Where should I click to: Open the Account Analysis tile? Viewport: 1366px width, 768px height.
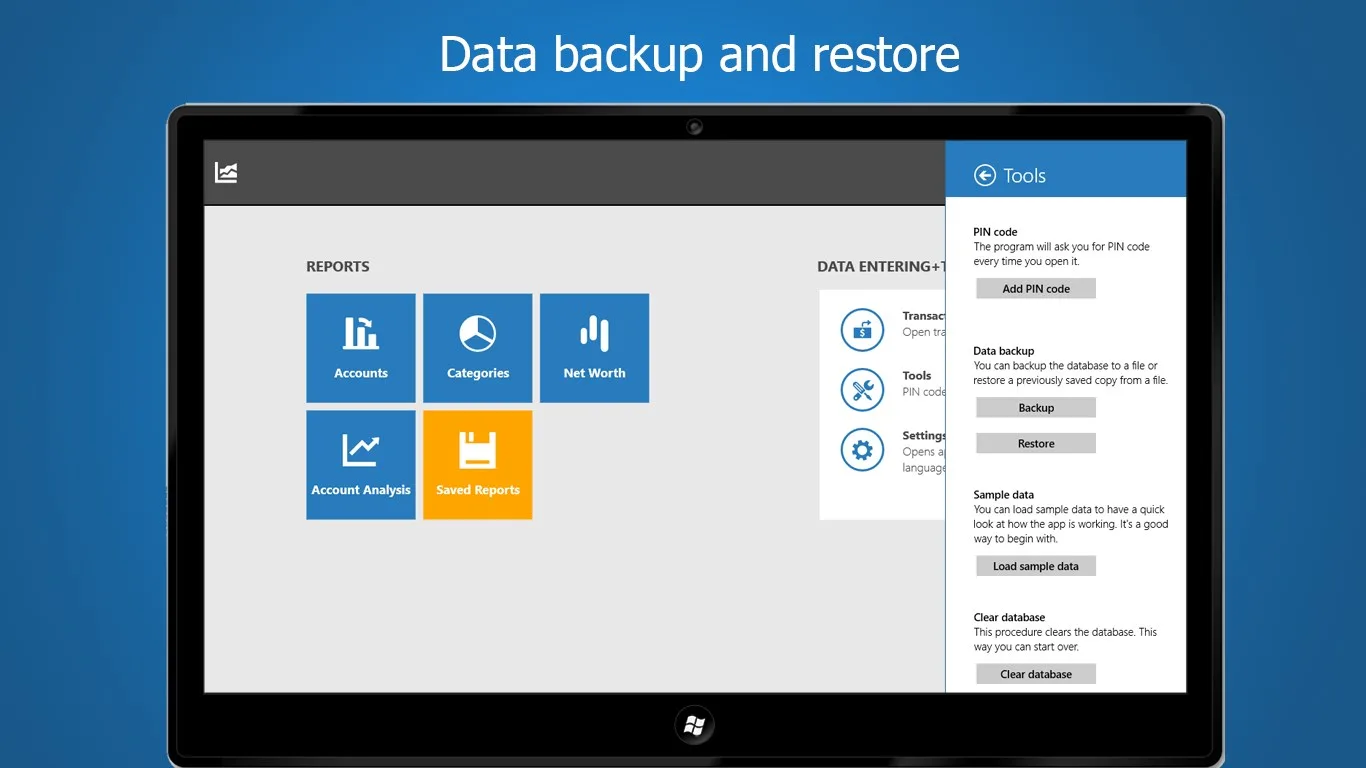[361, 465]
